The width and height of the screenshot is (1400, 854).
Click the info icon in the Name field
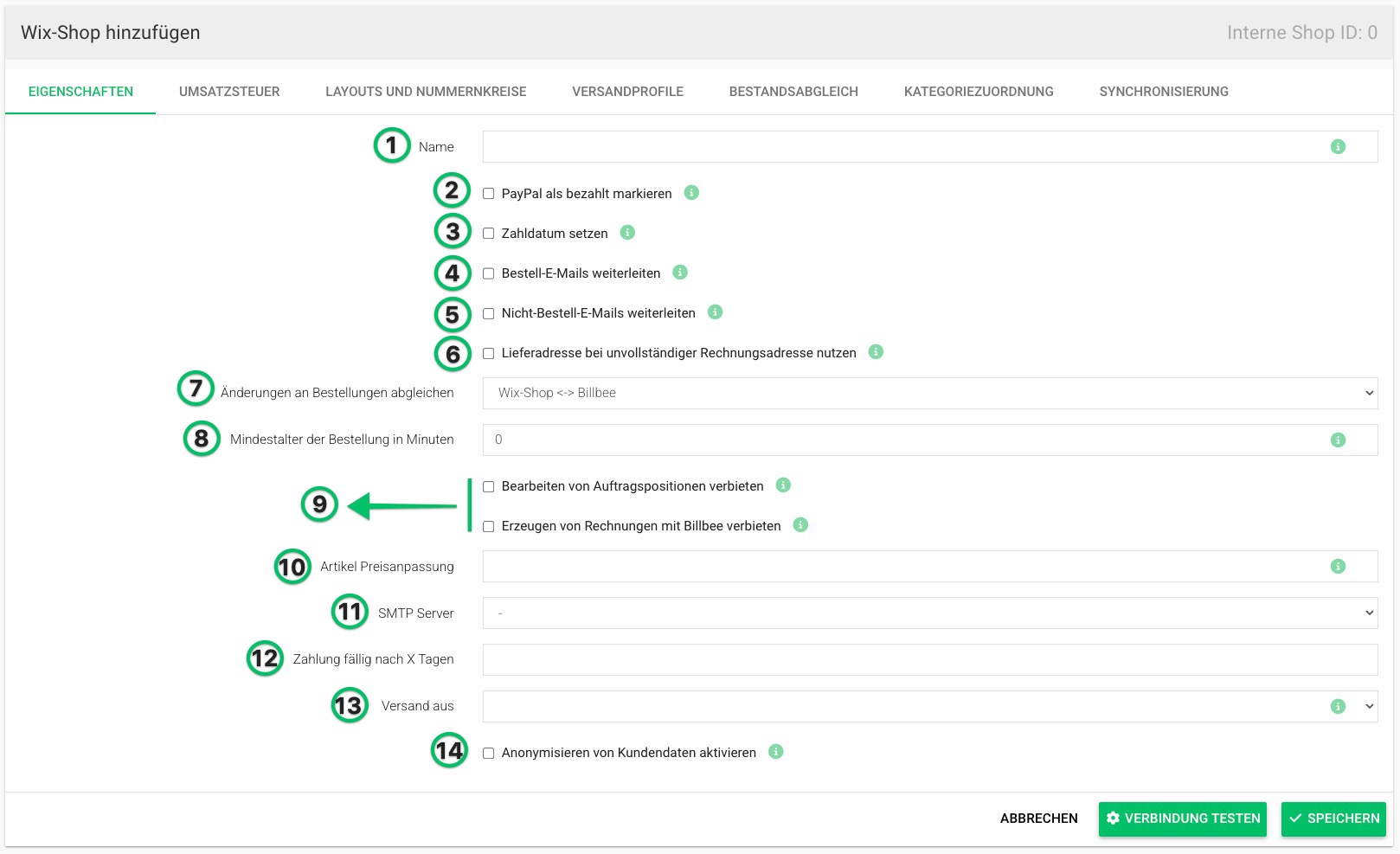click(x=1338, y=147)
